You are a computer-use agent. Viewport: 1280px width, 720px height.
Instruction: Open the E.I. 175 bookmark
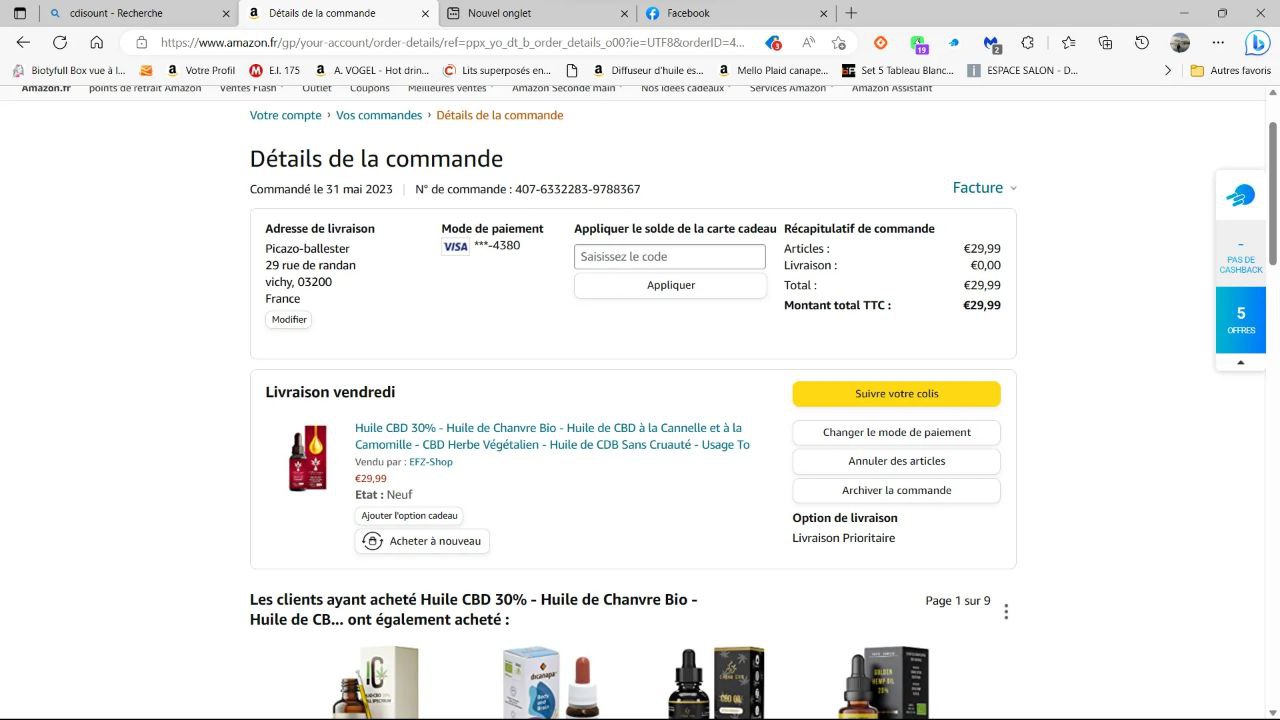tap(275, 71)
